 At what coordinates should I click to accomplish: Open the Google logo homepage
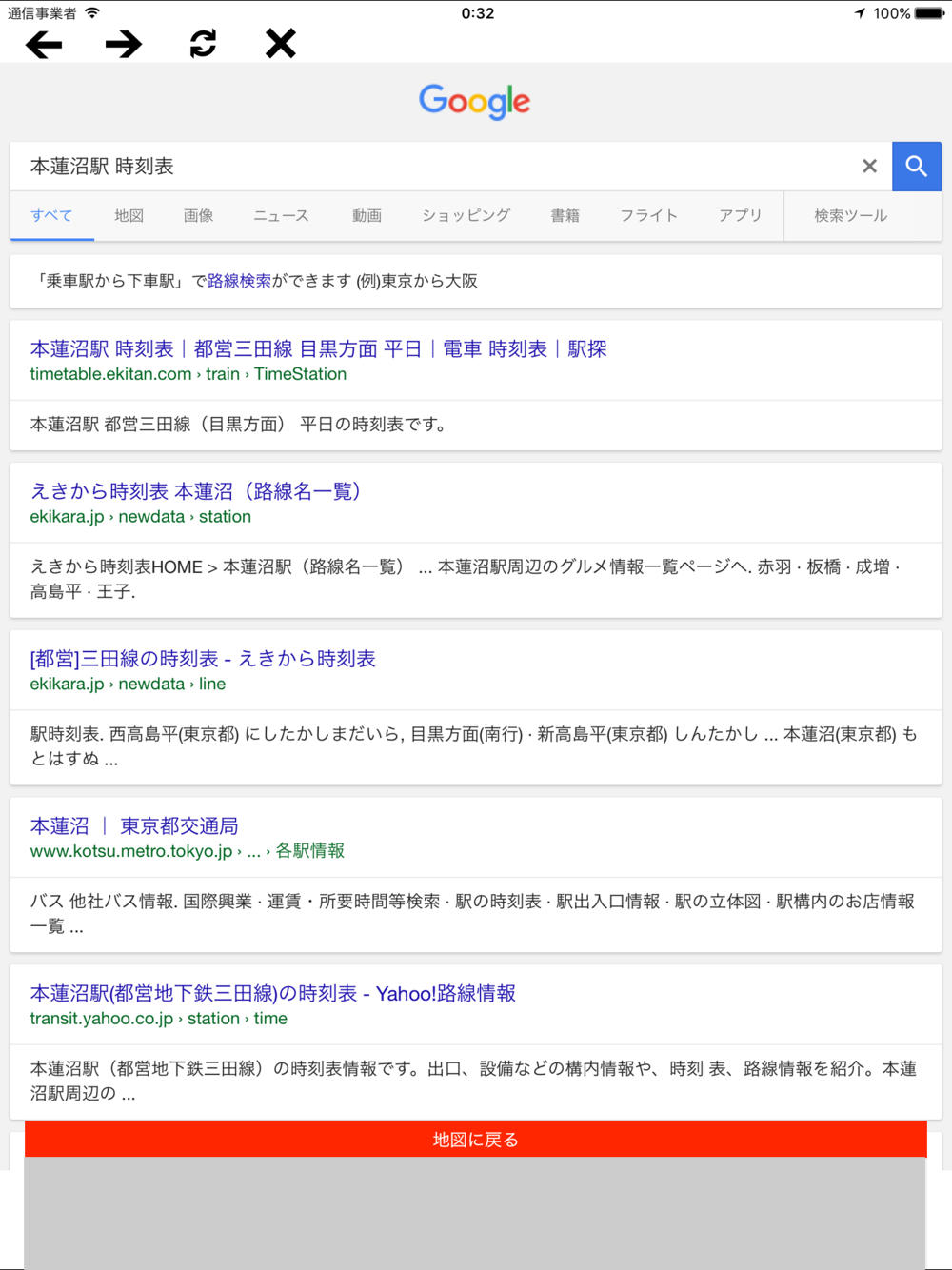pyautogui.click(x=475, y=101)
